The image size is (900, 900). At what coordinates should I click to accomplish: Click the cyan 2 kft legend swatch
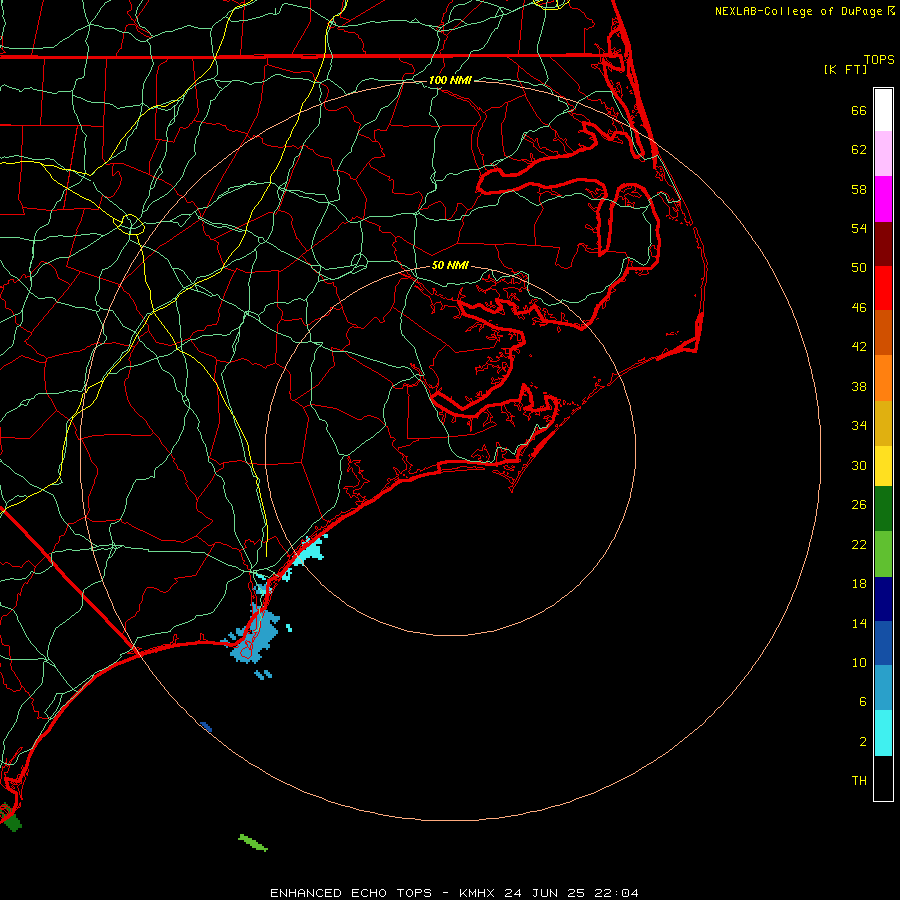click(883, 733)
